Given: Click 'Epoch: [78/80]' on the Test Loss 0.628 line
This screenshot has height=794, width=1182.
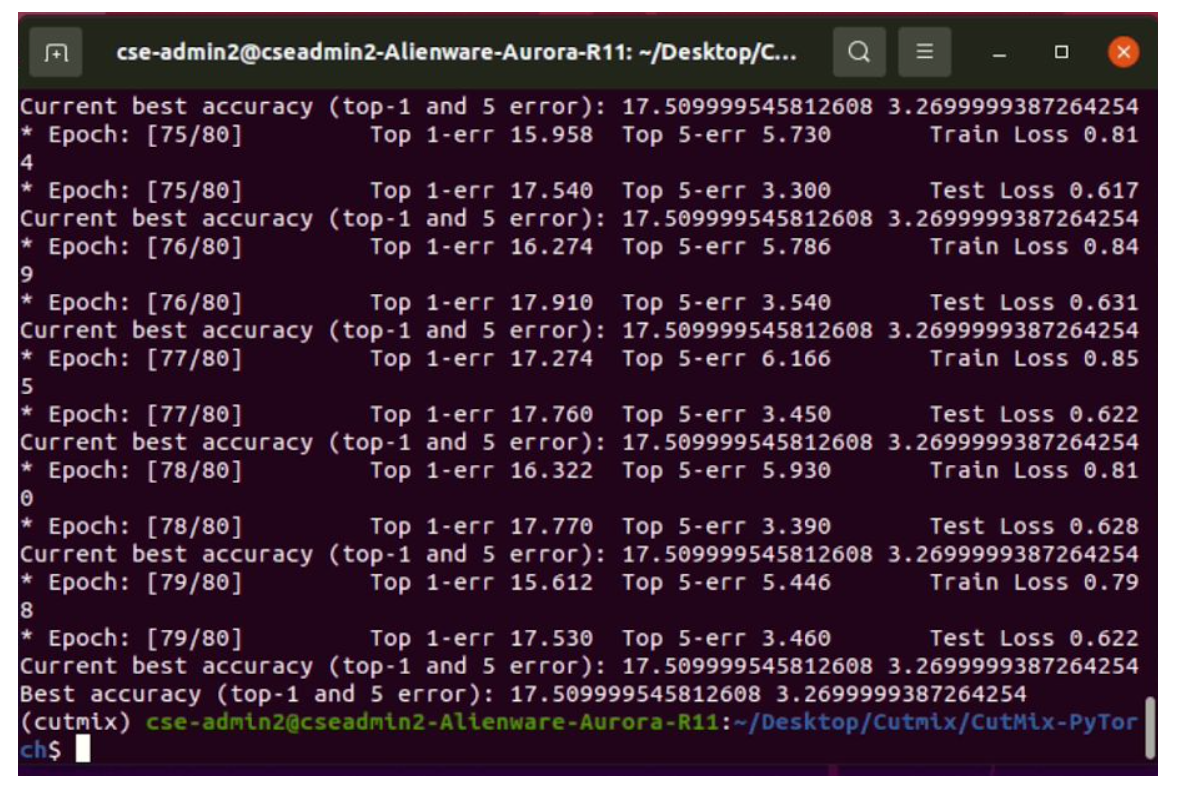Looking at the screenshot, I should 145,526.
